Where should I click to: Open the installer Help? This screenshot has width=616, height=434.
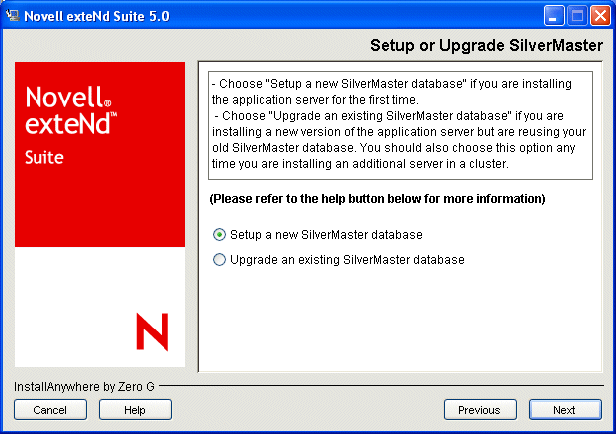pos(135,409)
